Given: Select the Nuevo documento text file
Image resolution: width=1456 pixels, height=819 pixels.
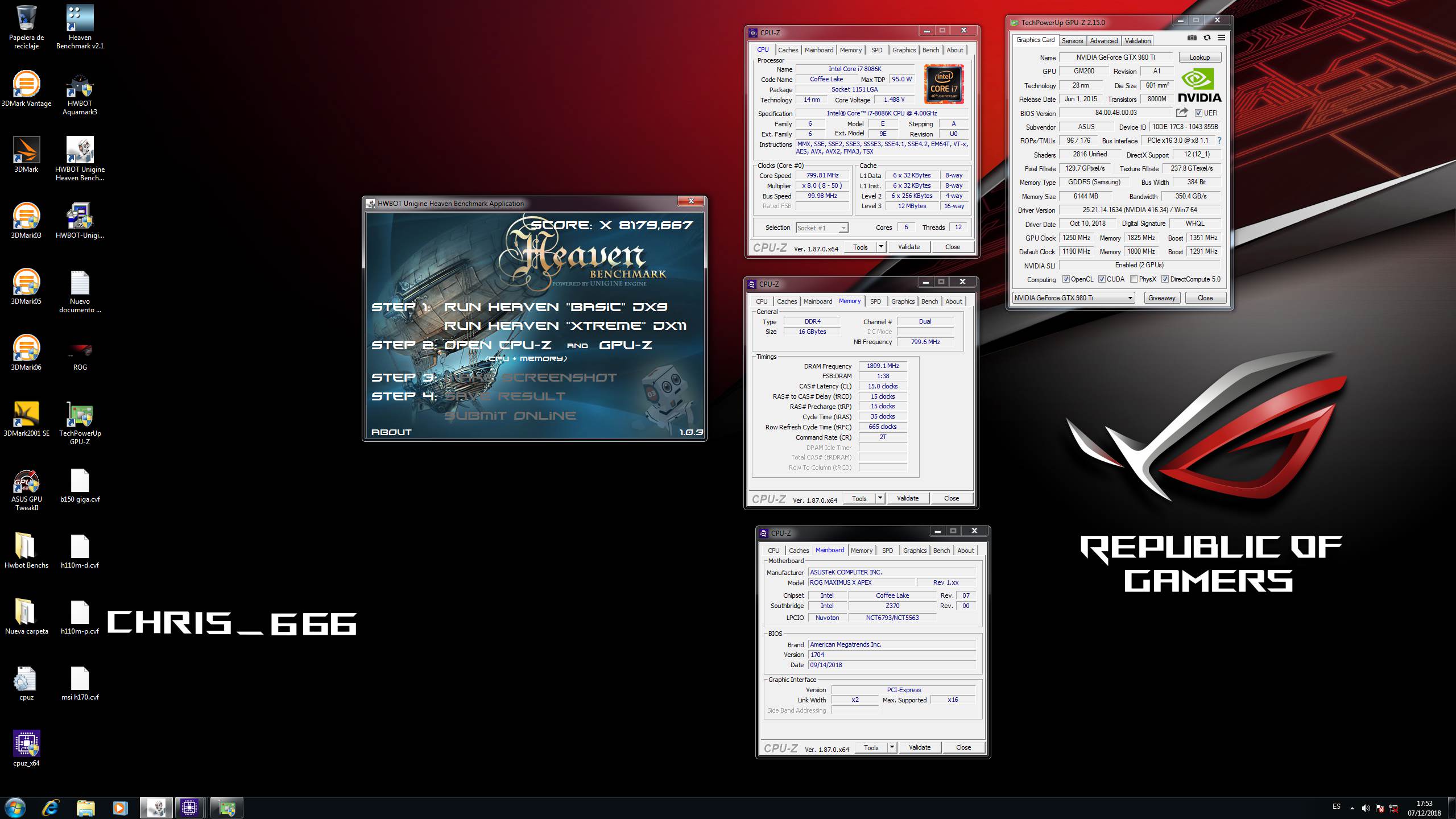Looking at the screenshot, I should (80, 291).
